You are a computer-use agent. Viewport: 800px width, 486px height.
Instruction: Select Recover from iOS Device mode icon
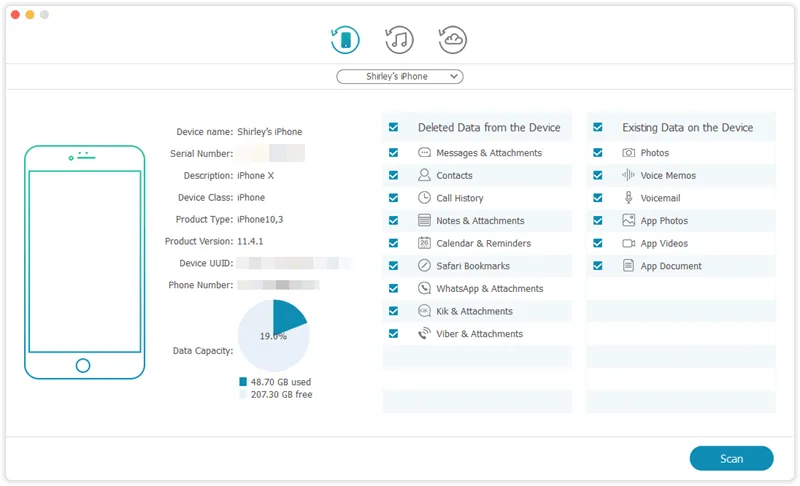coord(345,40)
